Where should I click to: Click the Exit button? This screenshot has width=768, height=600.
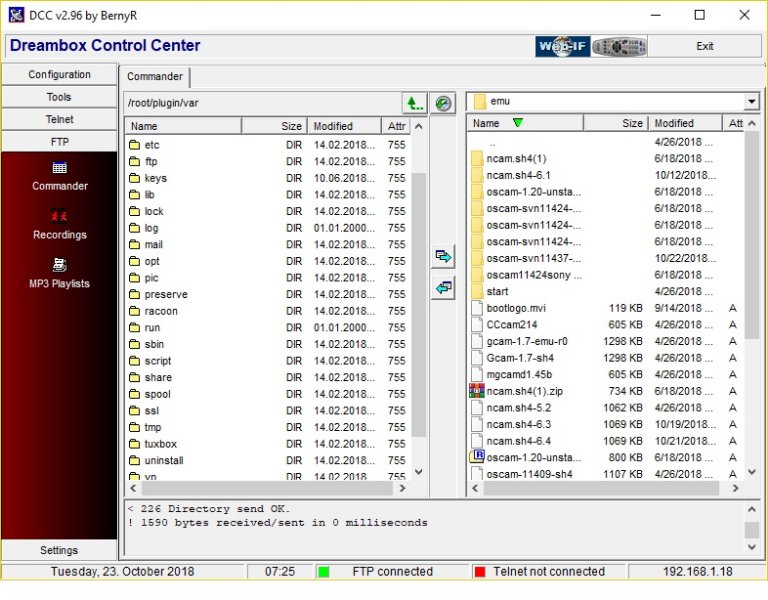(705, 47)
